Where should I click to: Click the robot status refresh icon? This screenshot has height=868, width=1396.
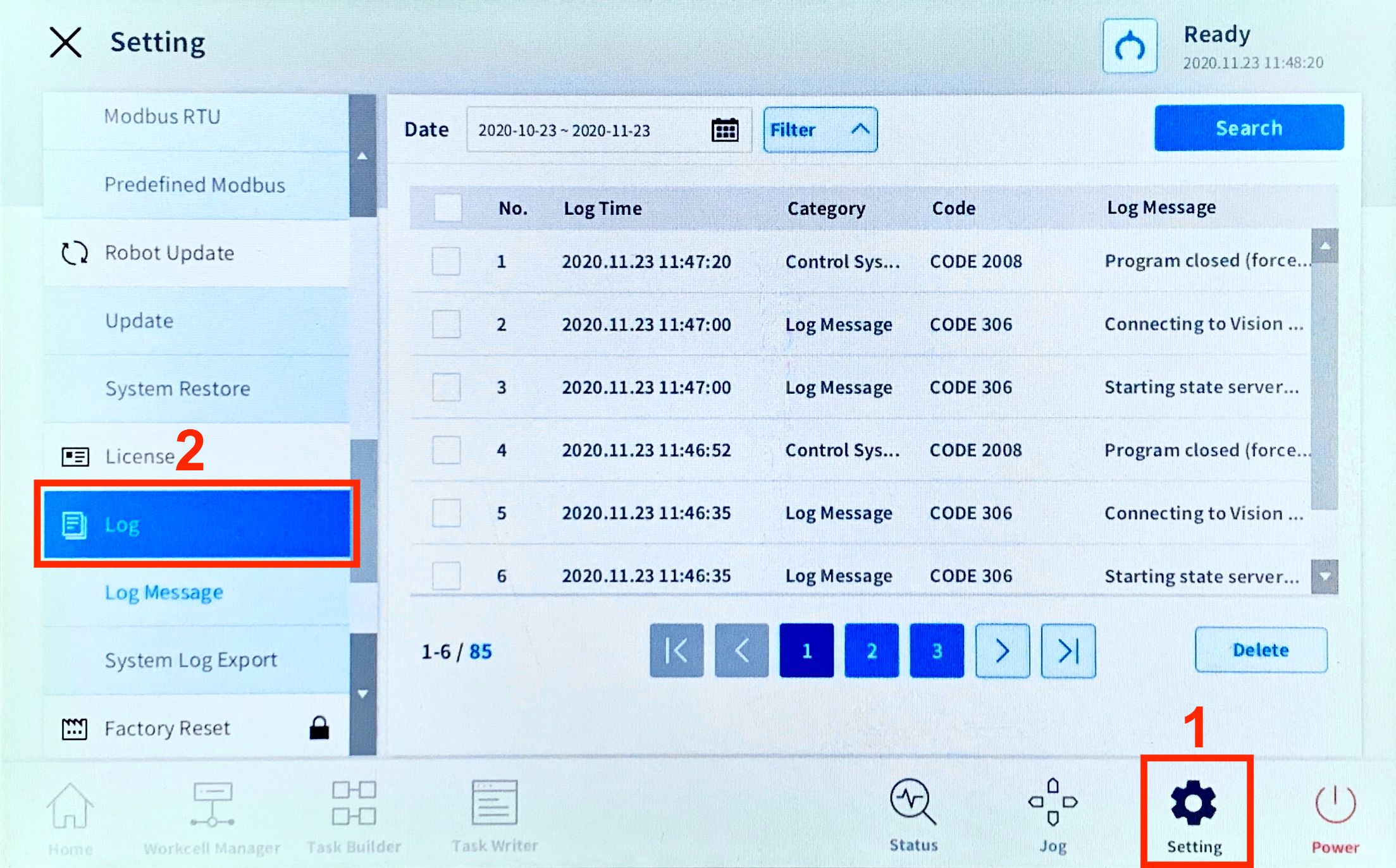[1130, 46]
